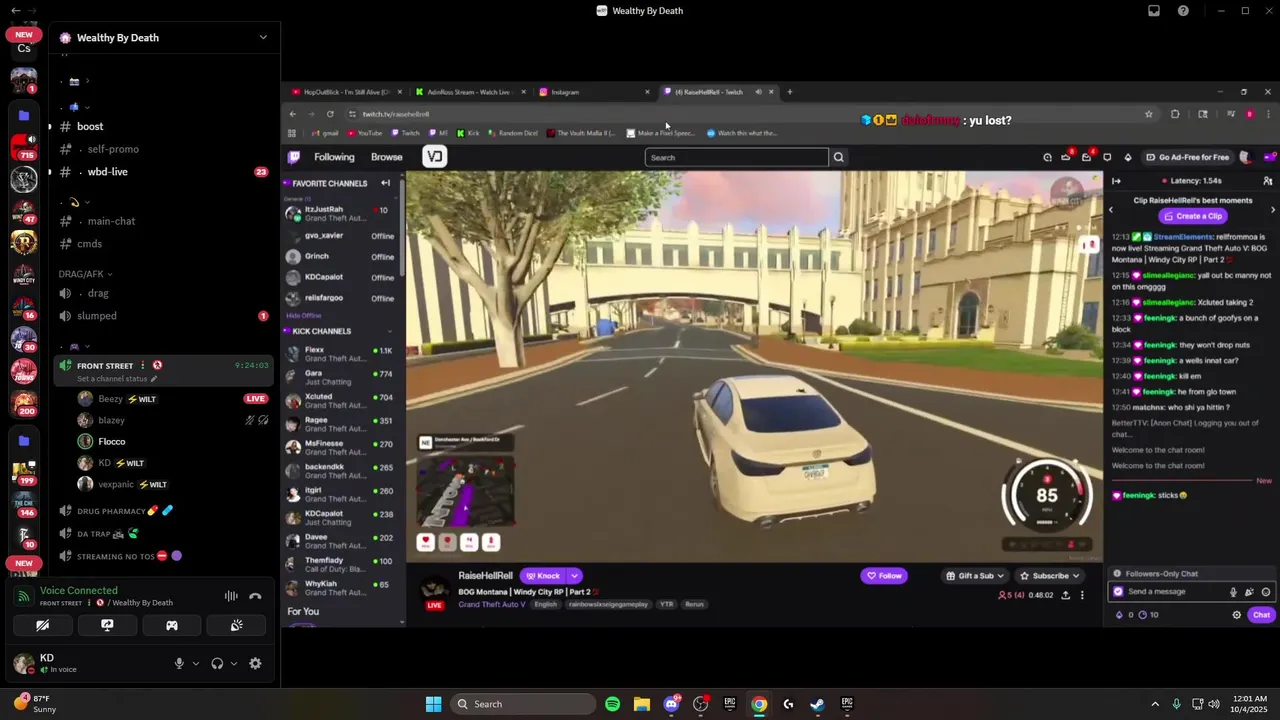The height and width of the screenshot is (720, 1280).
Task: Disconnect from the voice channel
Action: (x=255, y=596)
